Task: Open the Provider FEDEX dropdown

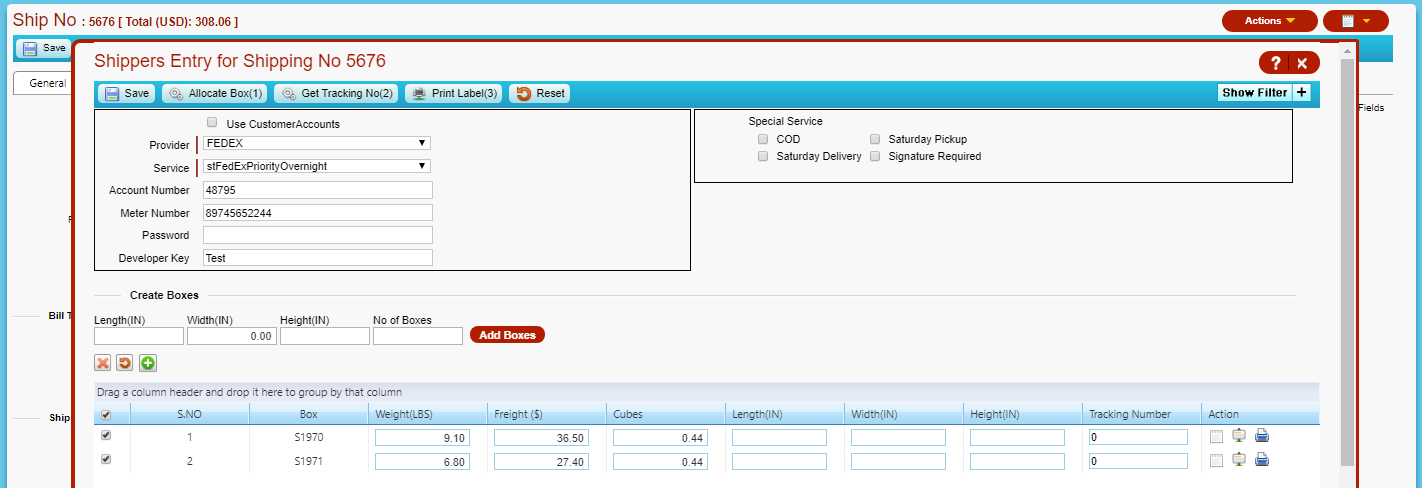Action: click(x=317, y=143)
